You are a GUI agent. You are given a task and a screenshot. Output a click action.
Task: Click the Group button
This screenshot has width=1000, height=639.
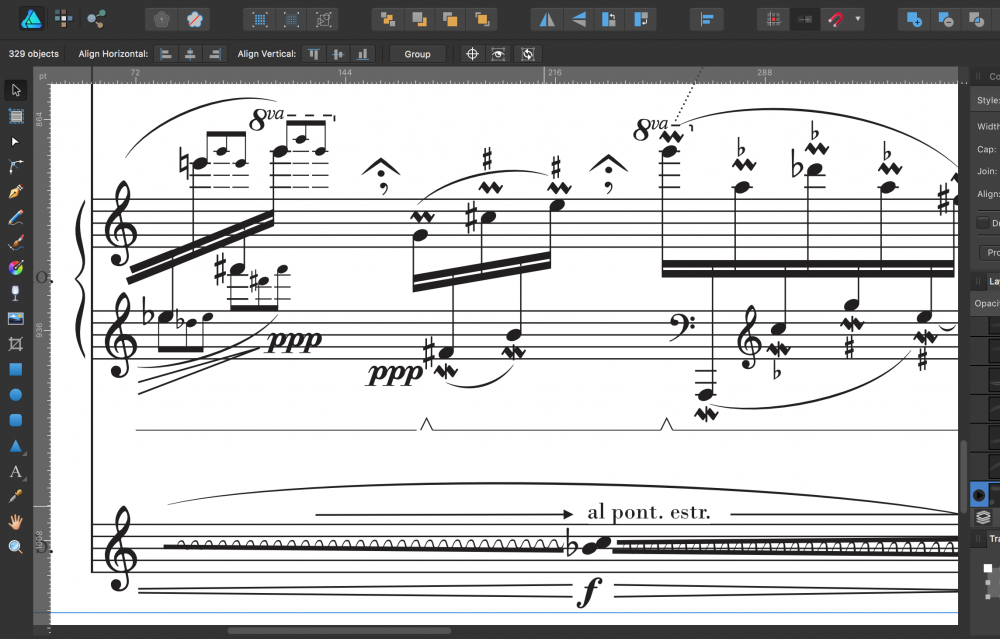[417, 54]
